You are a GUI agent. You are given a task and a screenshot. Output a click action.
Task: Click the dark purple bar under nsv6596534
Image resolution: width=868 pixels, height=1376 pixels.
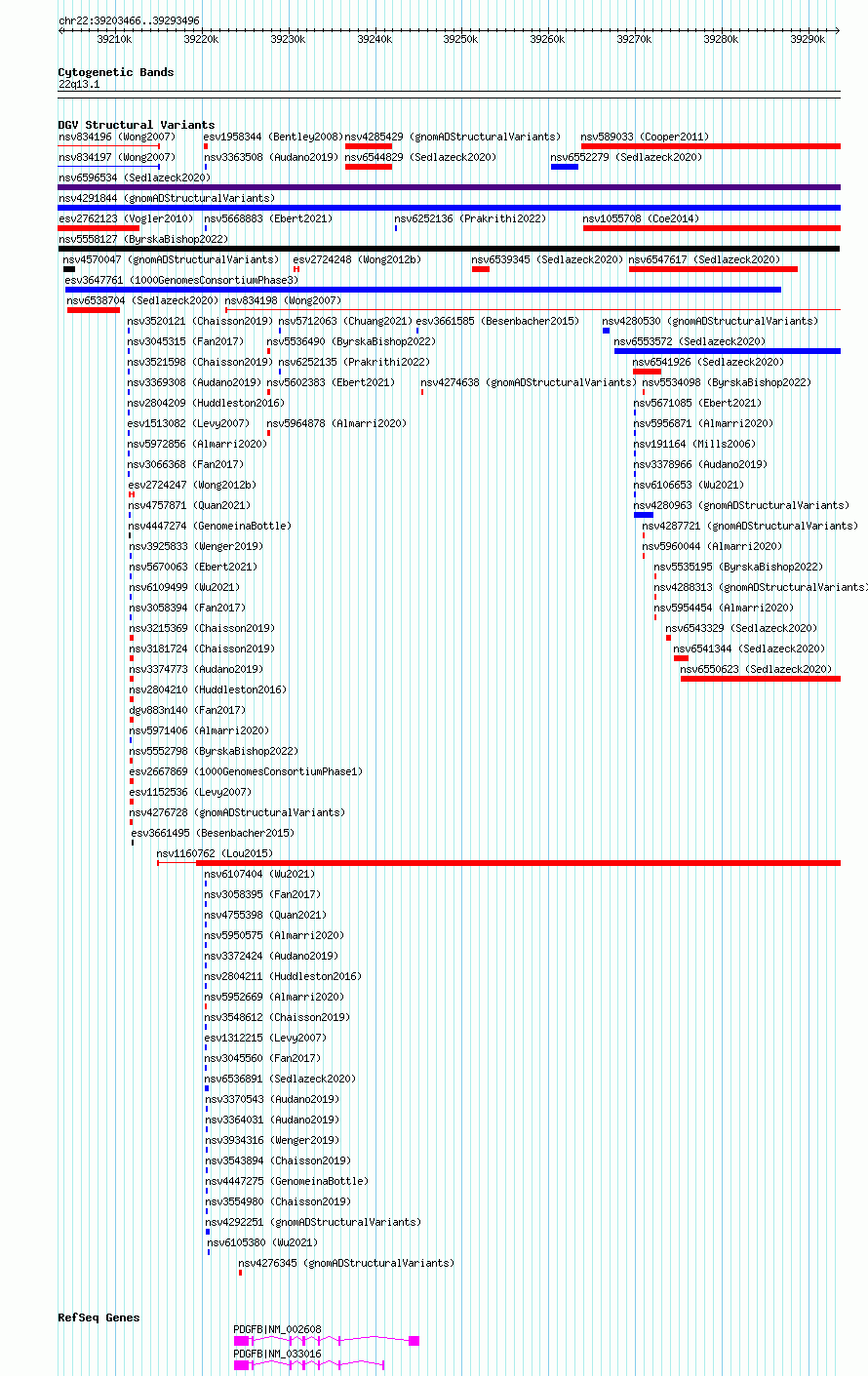449,187
